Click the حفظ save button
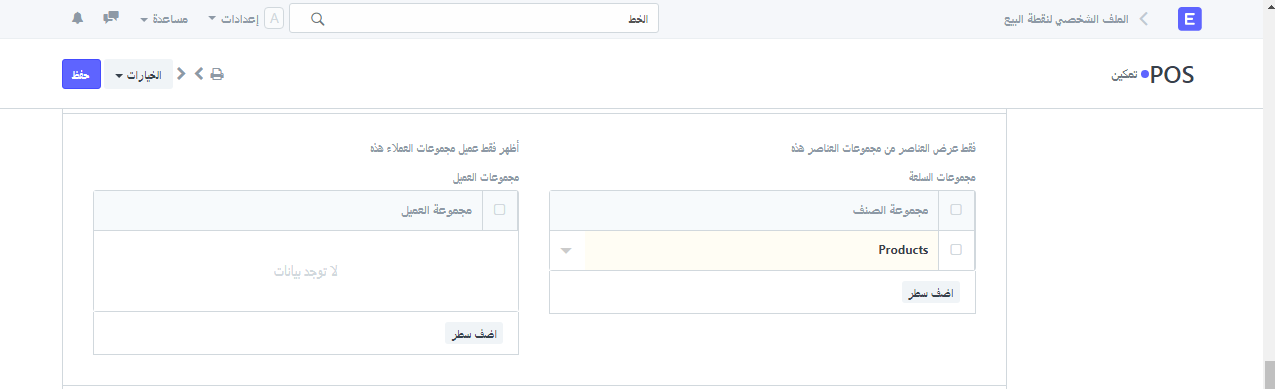Screen dimensions: 1275x389 81,75
